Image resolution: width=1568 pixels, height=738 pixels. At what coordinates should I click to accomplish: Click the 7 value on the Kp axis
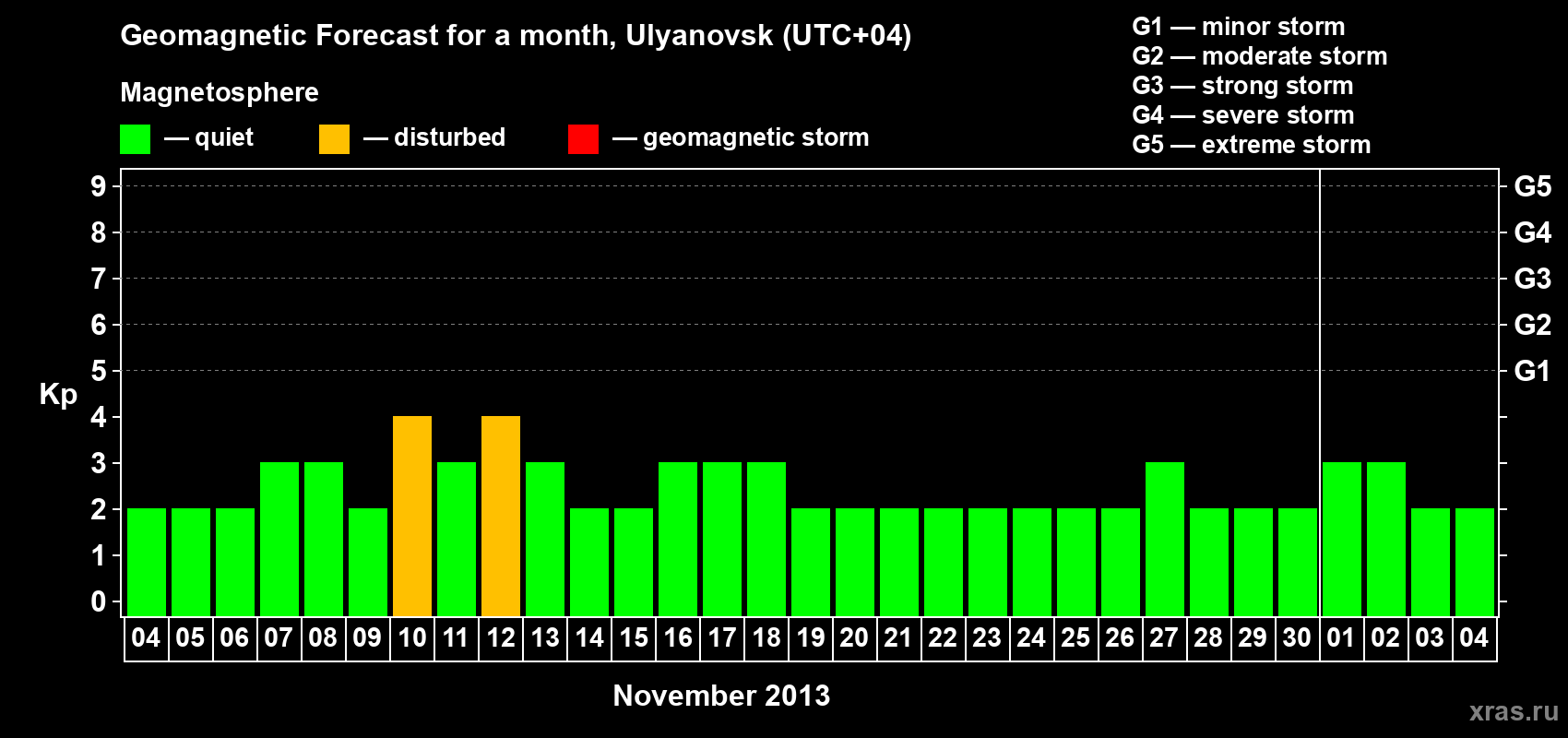pyautogui.click(x=99, y=279)
